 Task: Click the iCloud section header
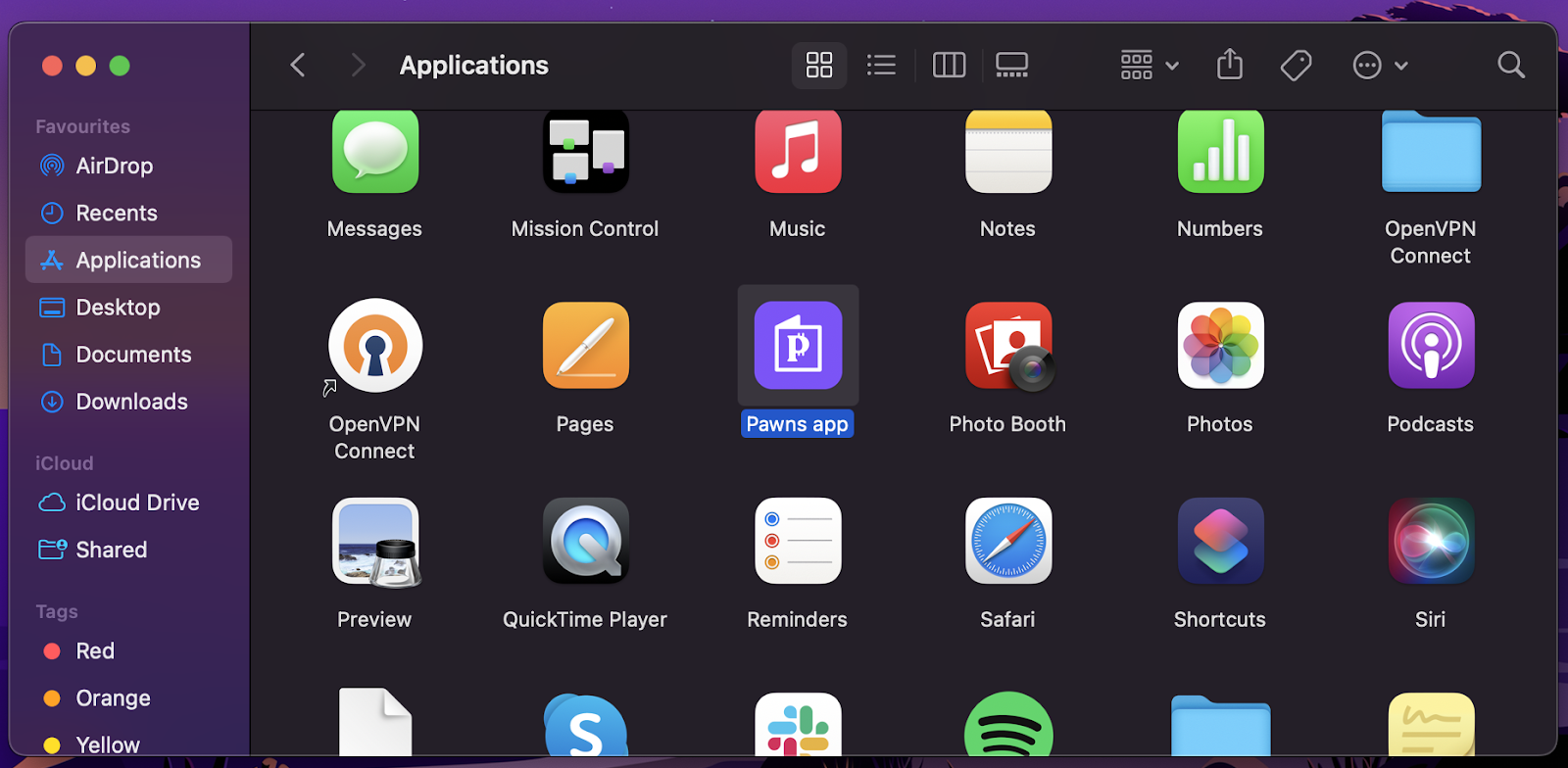click(x=65, y=463)
